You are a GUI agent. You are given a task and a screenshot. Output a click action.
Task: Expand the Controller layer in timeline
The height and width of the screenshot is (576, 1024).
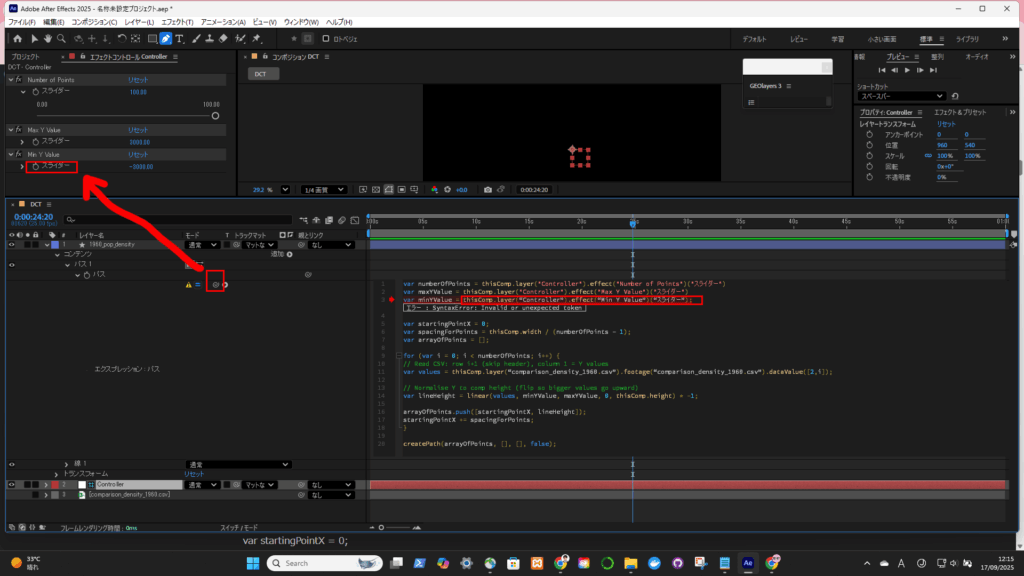pos(45,484)
